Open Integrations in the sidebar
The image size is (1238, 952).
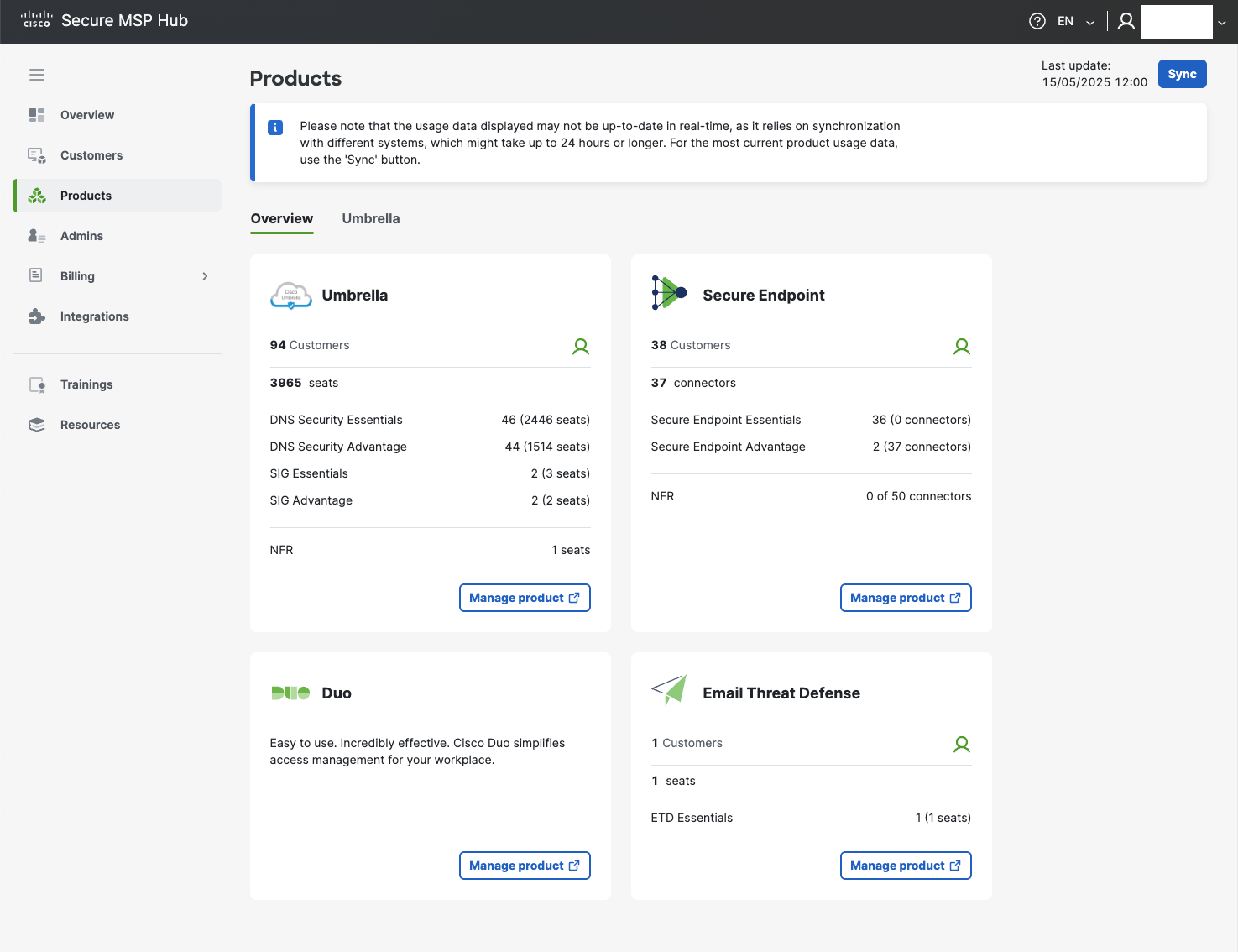click(x=118, y=316)
